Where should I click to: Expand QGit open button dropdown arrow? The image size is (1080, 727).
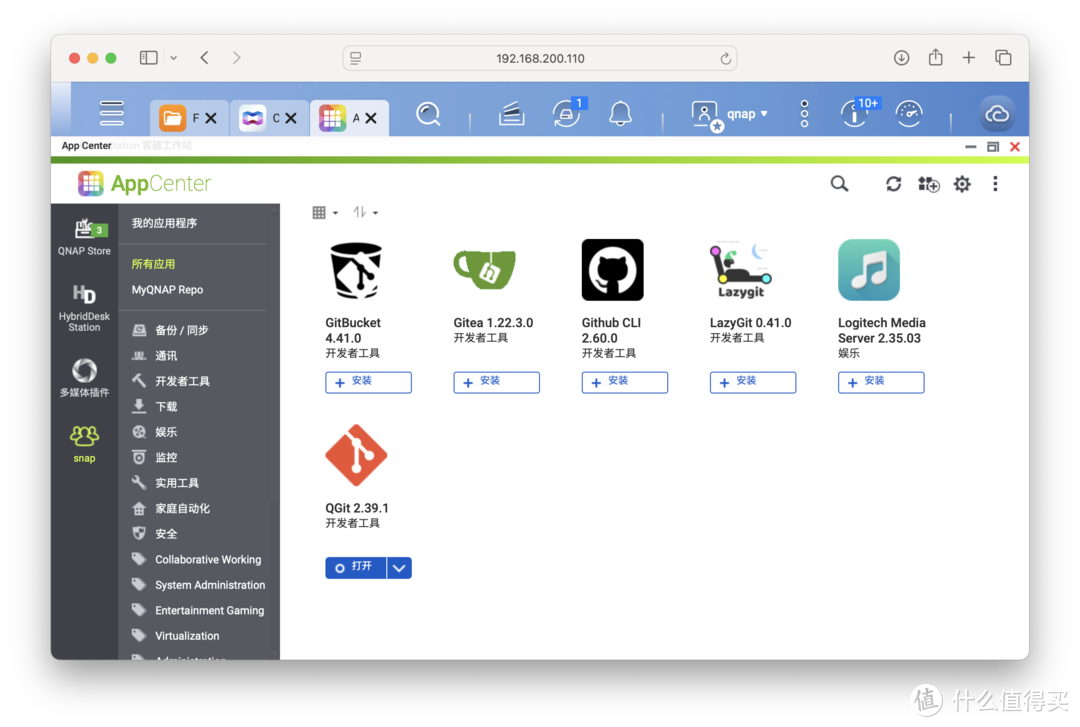tap(399, 568)
